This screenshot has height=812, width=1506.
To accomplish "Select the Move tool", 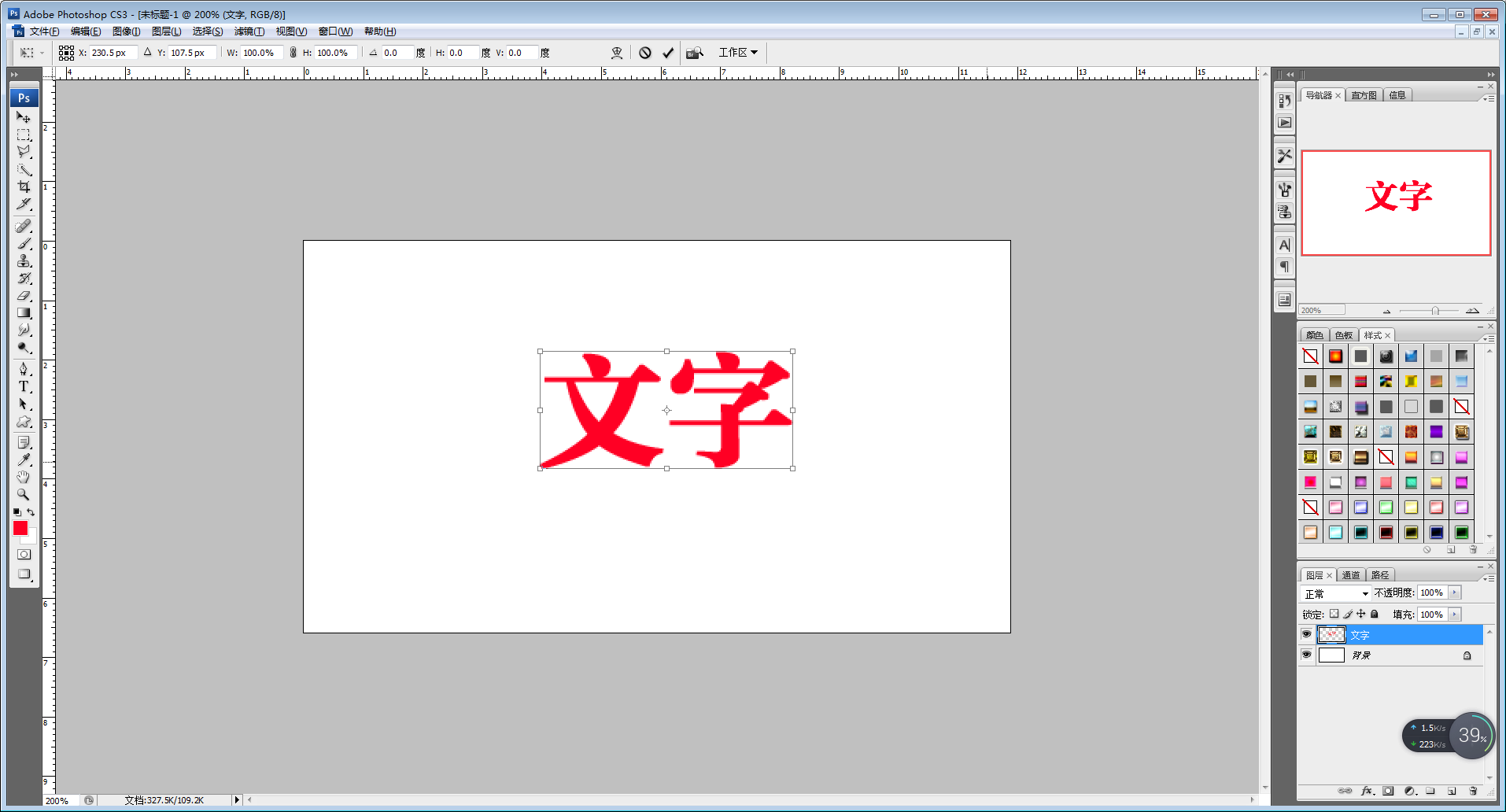I will [x=24, y=117].
